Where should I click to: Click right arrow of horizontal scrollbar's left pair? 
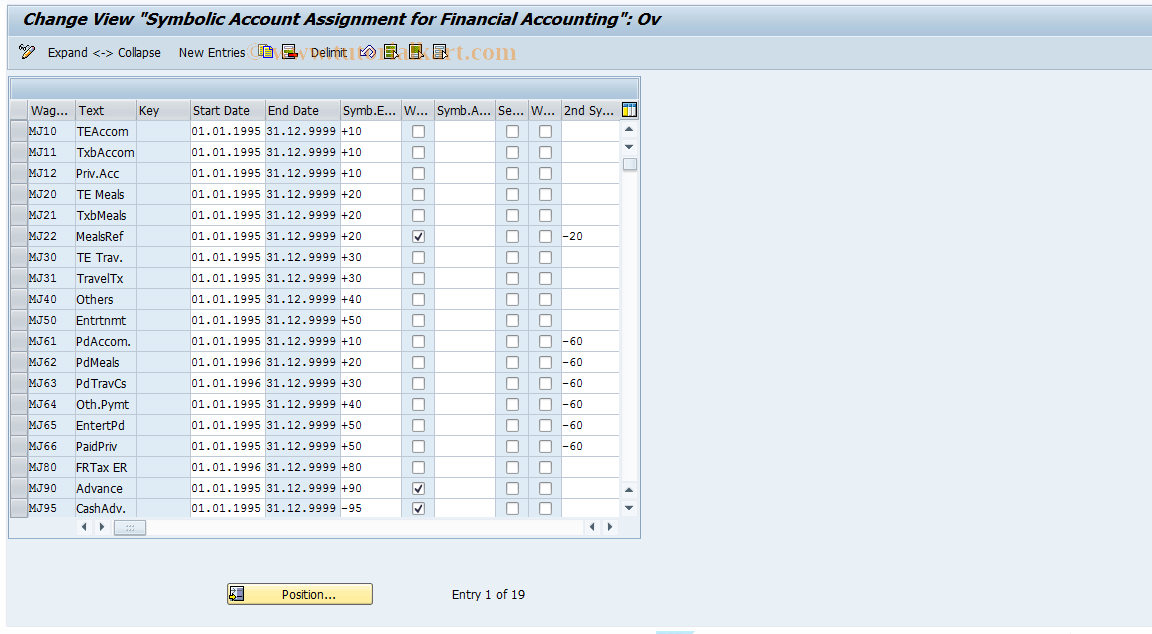tap(101, 527)
